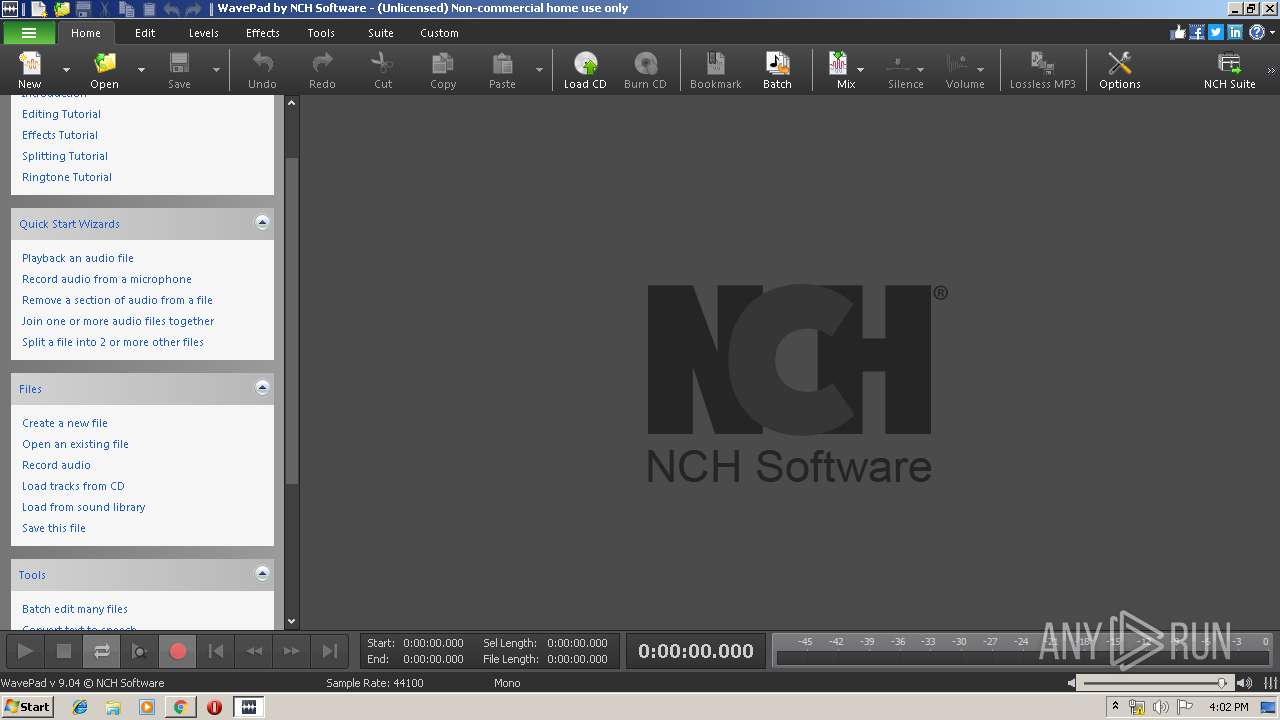Image resolution: width=1280 pixels, height=720 pixels.
Task: Open the Volume toolbar dropdown arrow
Action: coord(980,69)
